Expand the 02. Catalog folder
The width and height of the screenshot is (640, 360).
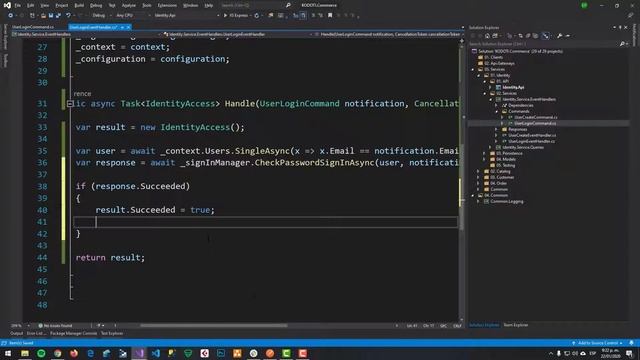point(479,171)
